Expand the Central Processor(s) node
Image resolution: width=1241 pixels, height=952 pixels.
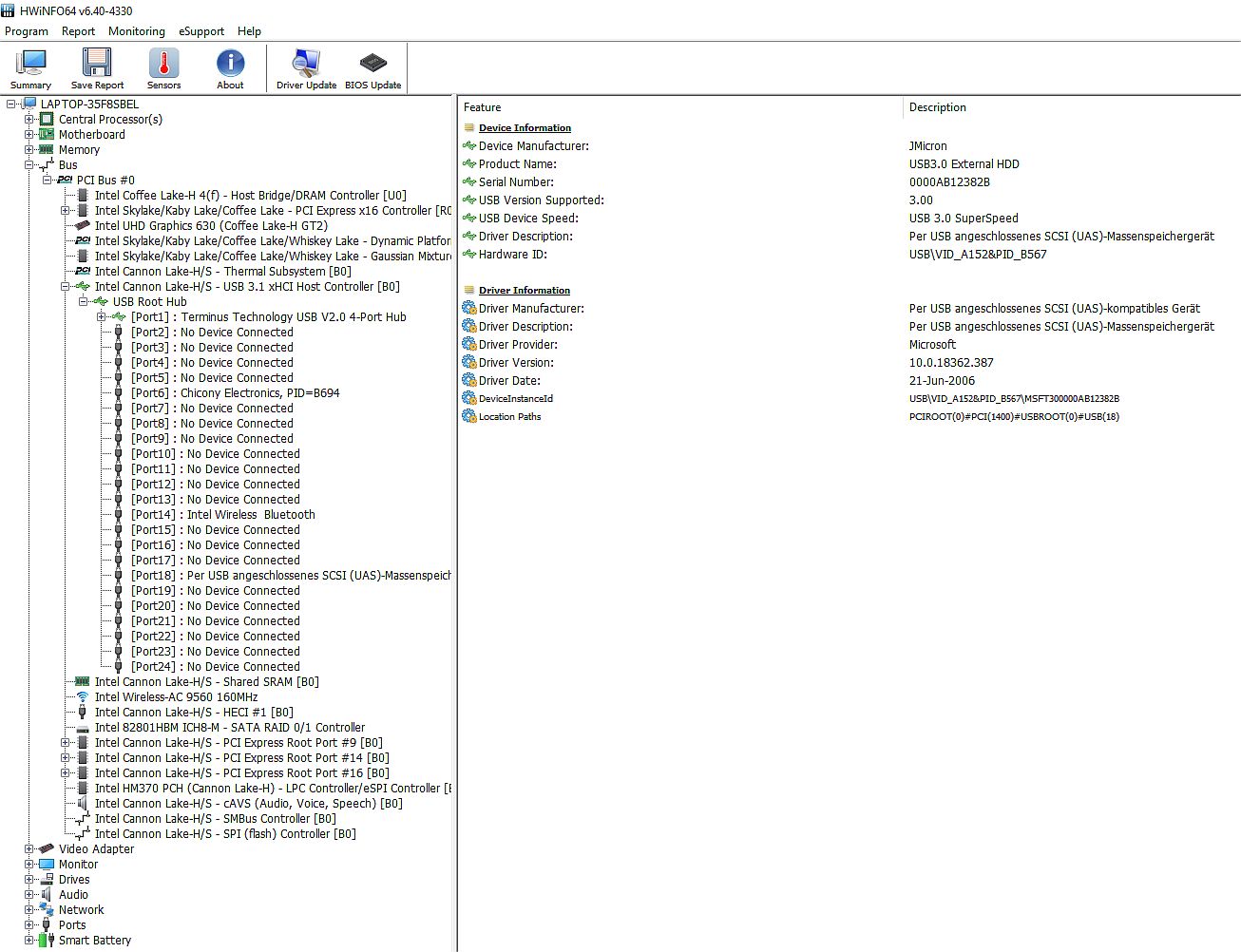point(29,120)
